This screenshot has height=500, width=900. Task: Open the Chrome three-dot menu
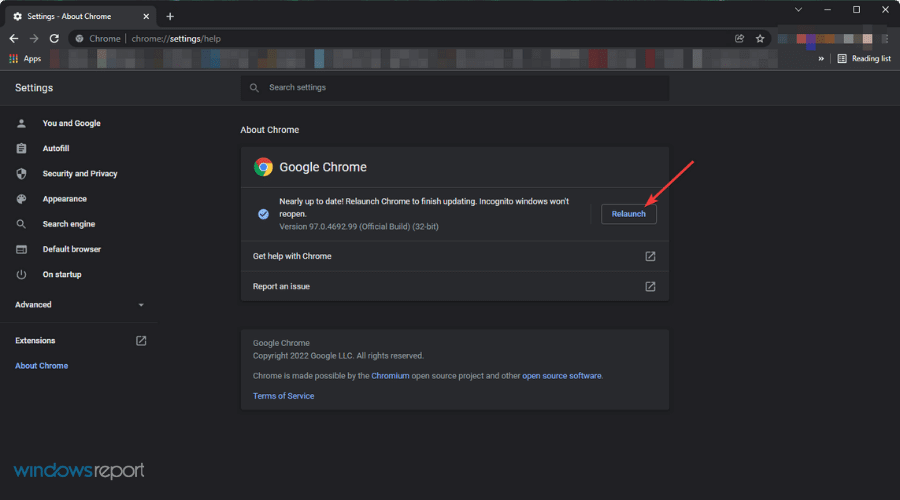pyautogui.click(x=886, y=38)
